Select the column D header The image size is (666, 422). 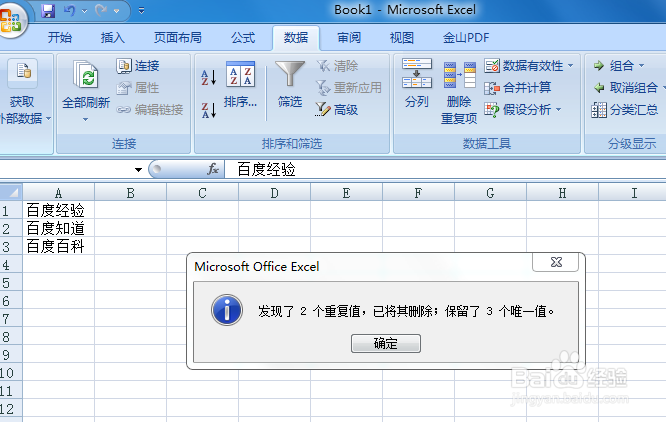274,193
